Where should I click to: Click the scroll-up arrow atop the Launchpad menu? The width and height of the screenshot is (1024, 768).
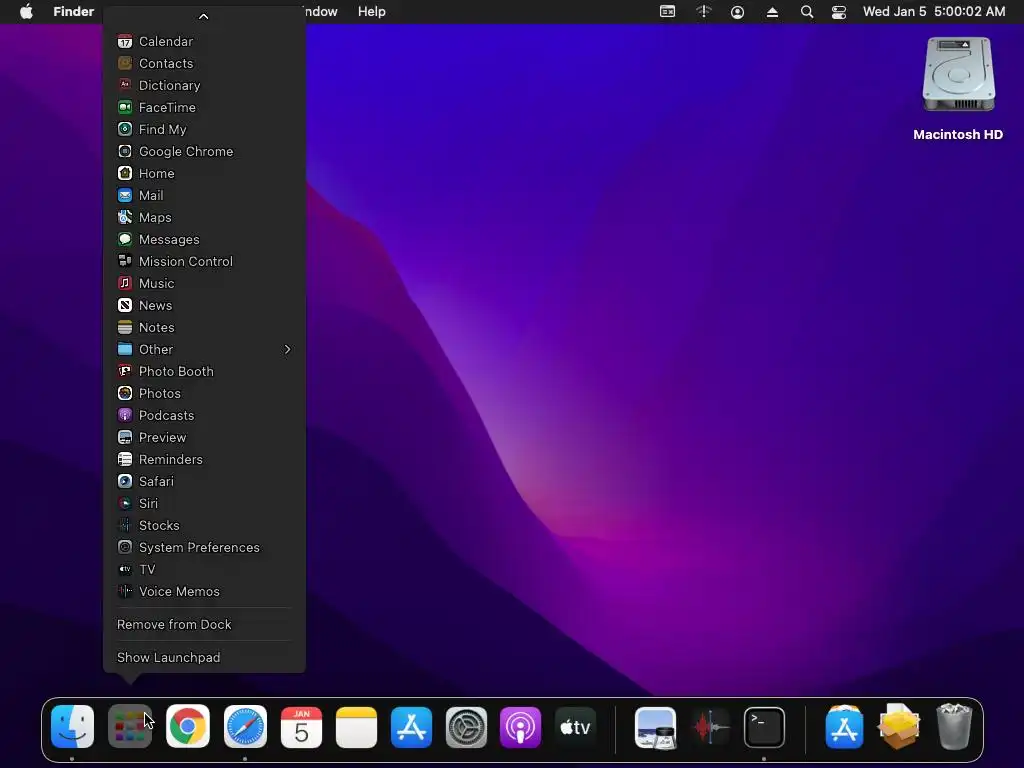coord(204,16)
